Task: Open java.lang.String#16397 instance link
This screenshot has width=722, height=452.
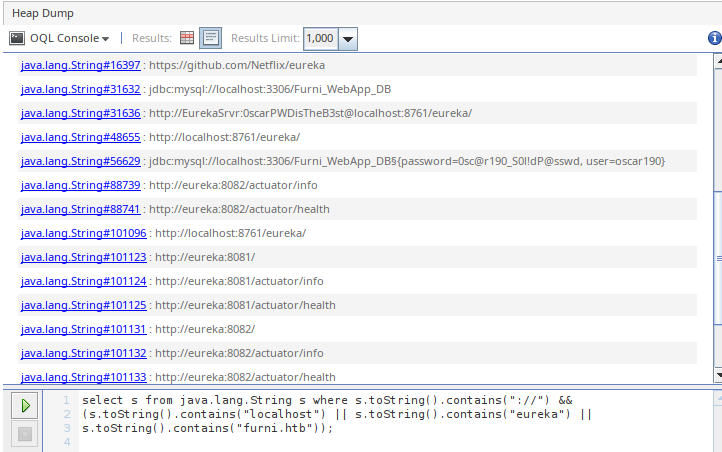Action: coord(80,65)
